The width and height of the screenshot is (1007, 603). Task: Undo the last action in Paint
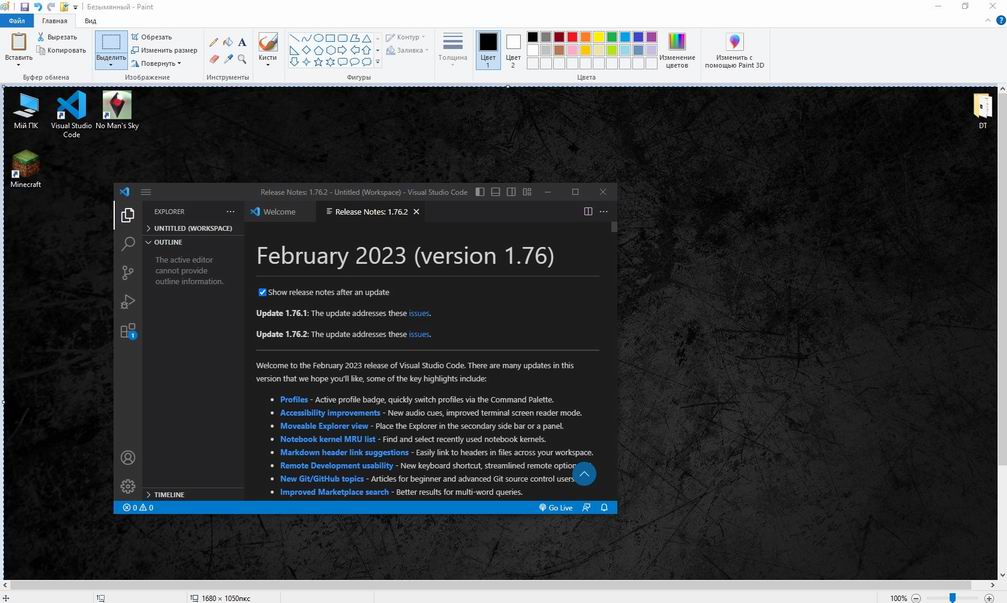coord(38,6)
